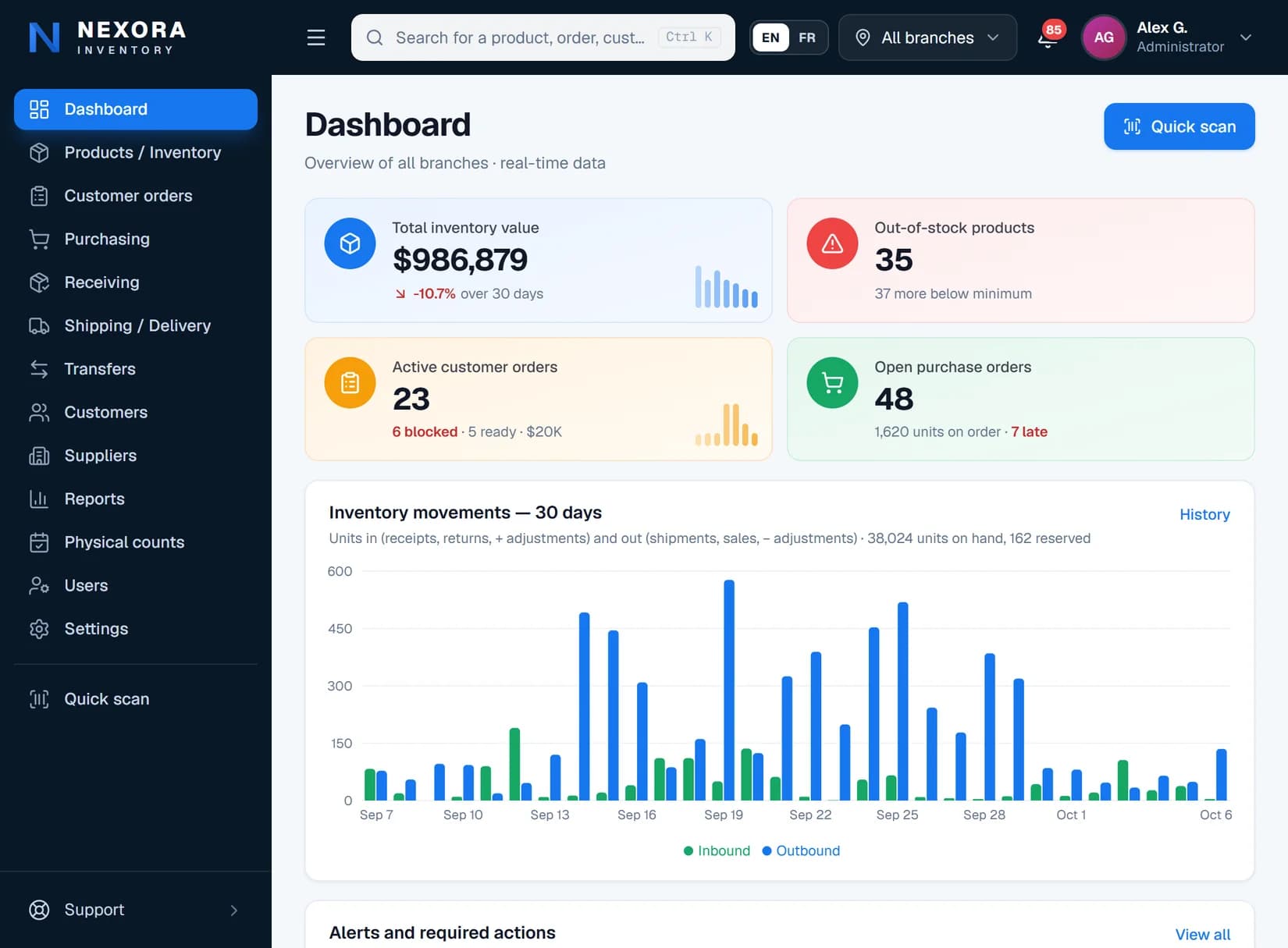Switch language to EN

[770, 37]
